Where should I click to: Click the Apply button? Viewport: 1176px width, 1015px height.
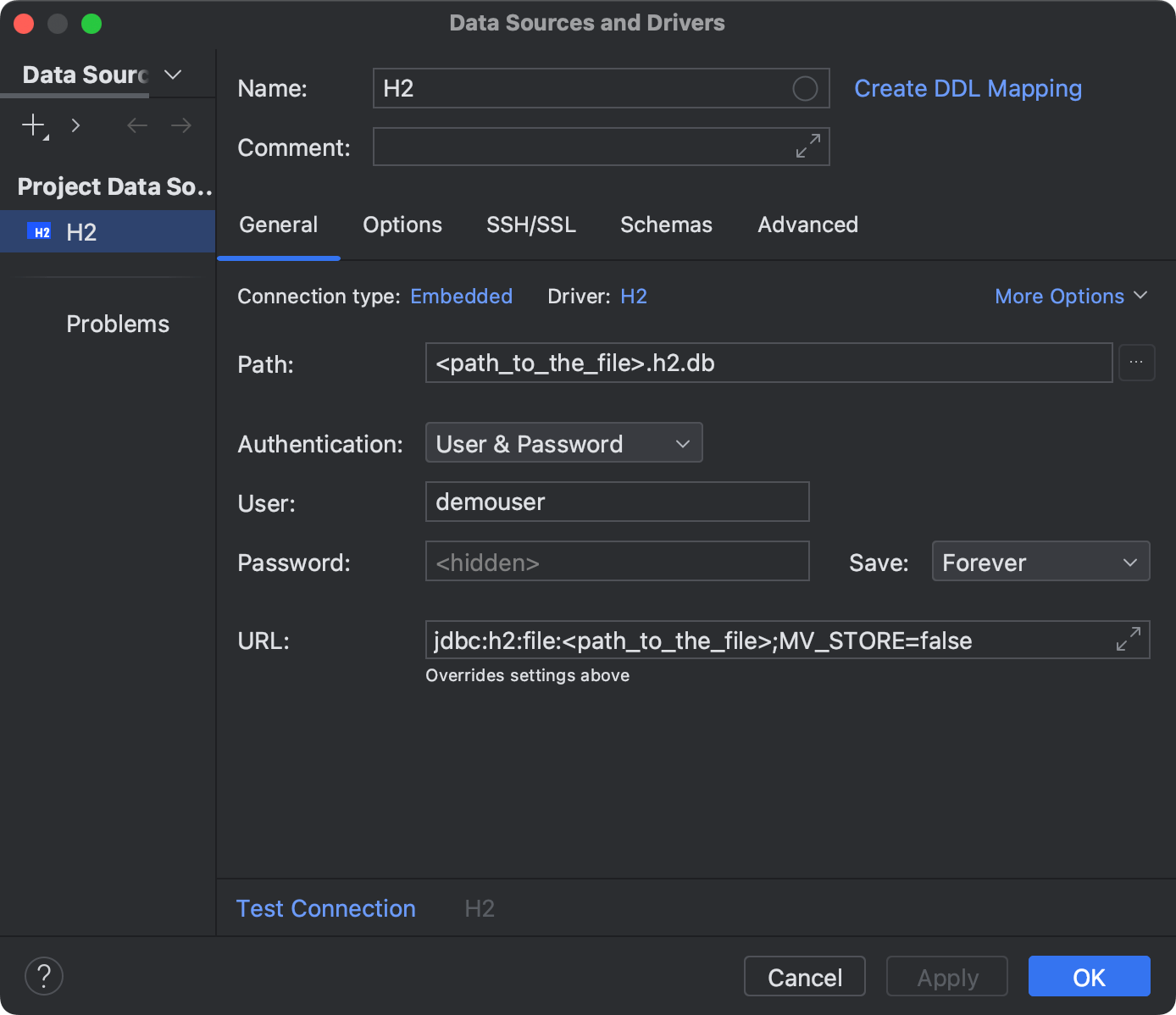[946, 976]
